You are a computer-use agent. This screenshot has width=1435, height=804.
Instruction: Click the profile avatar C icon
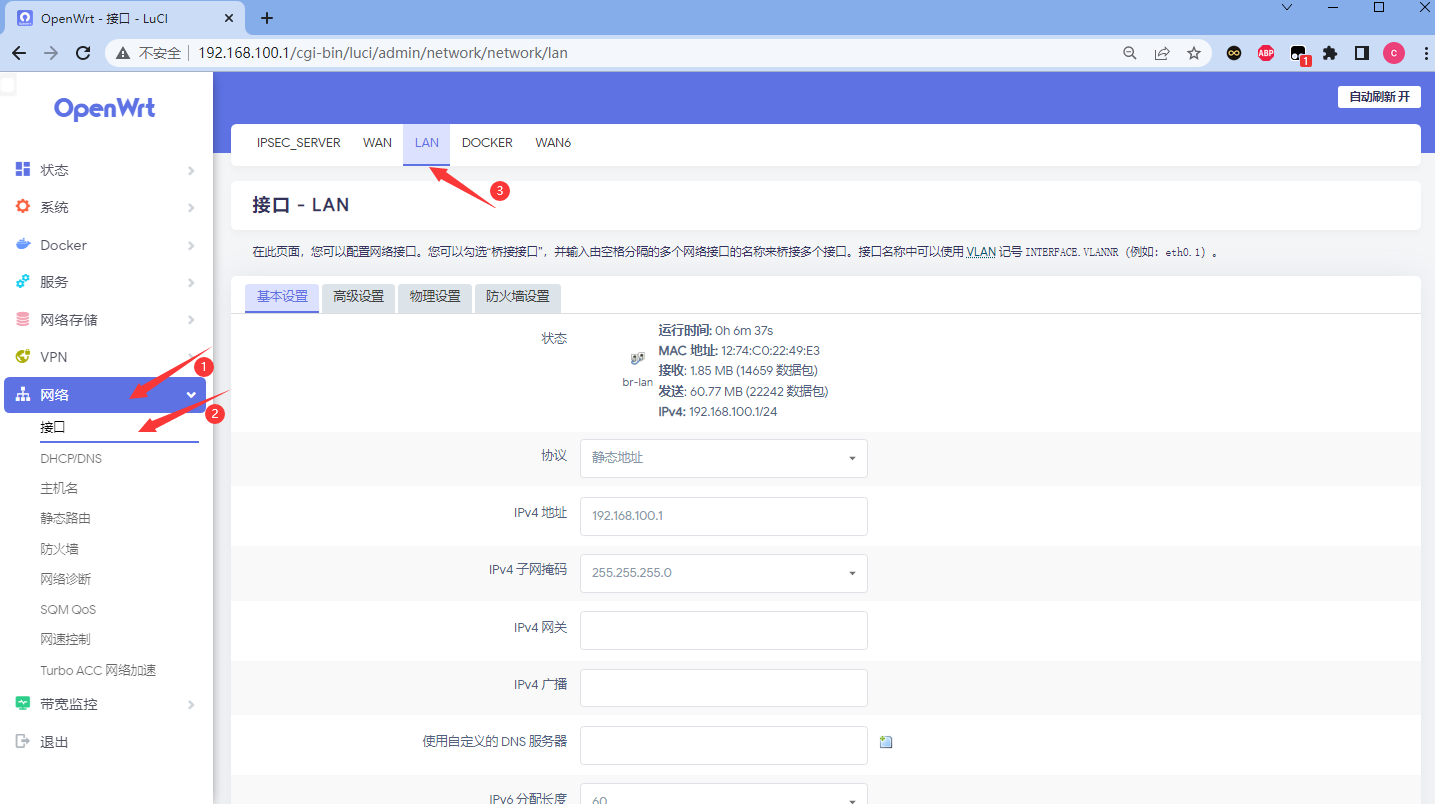click(x=1394, y=53)
